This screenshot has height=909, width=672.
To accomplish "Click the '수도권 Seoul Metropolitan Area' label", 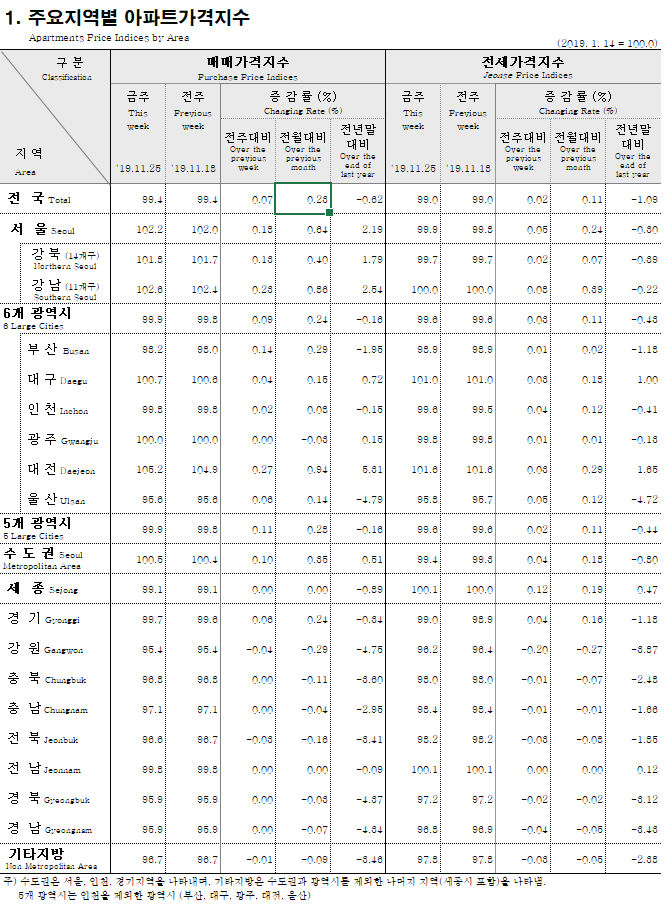I will click(x=43, y=559).
